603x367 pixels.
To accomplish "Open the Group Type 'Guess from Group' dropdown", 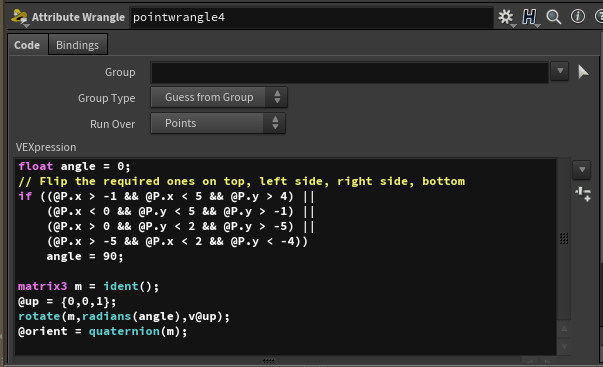I will tap(219, 97).
